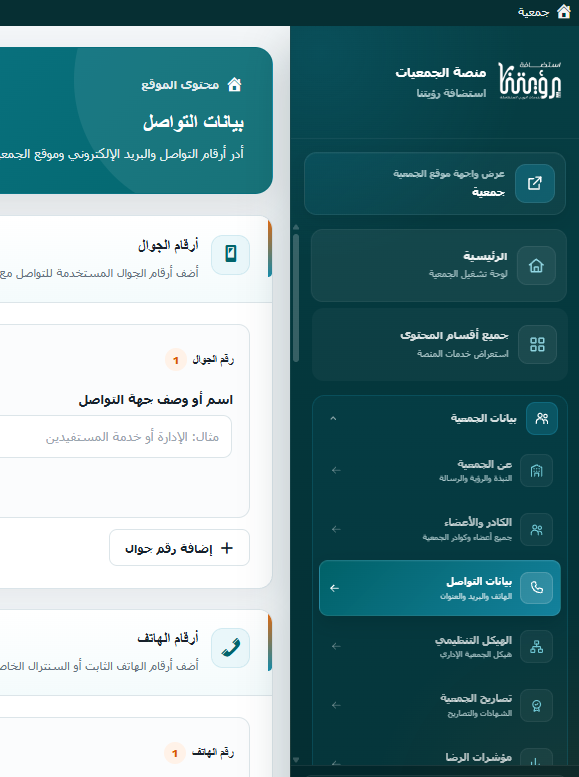Open the عن الجمعية submenu item
The image size is (579, 777).
pos(440,471)
